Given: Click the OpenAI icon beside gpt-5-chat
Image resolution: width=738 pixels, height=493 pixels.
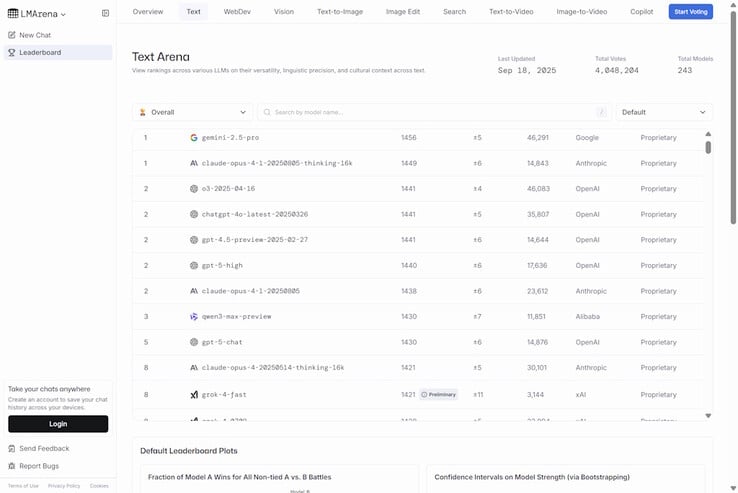Looking at the screenshot, I should (x=193, y=342).
